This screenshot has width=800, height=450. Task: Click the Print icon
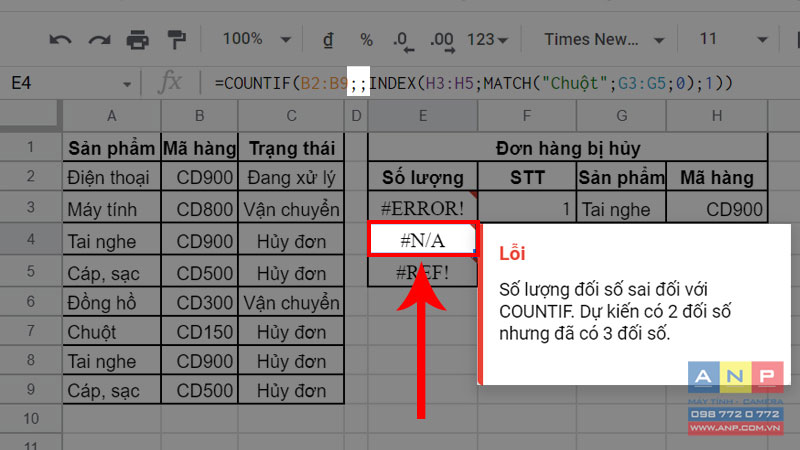click(138, 40)
